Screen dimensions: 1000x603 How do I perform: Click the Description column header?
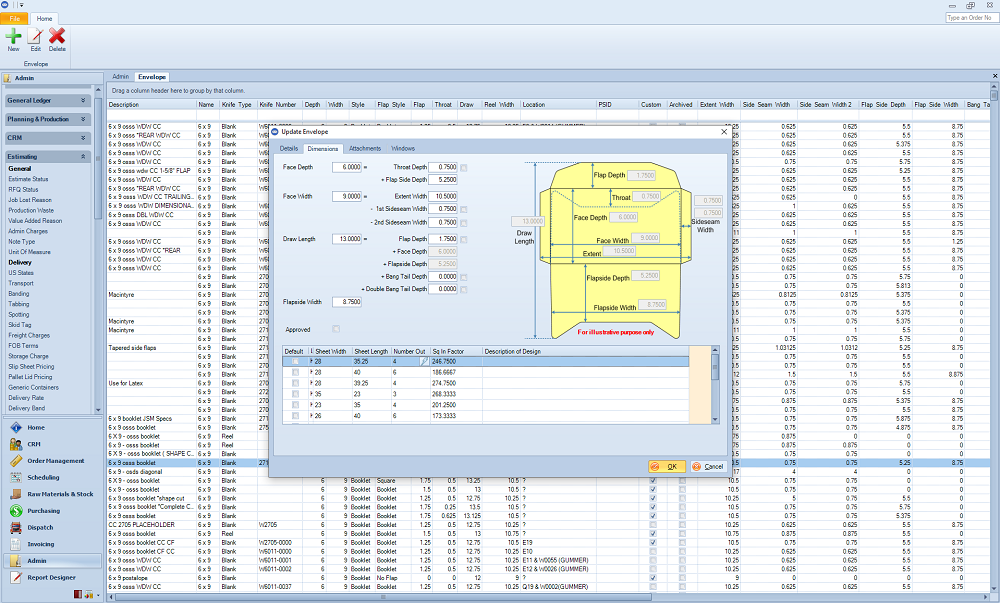click(x=151, y=105)
